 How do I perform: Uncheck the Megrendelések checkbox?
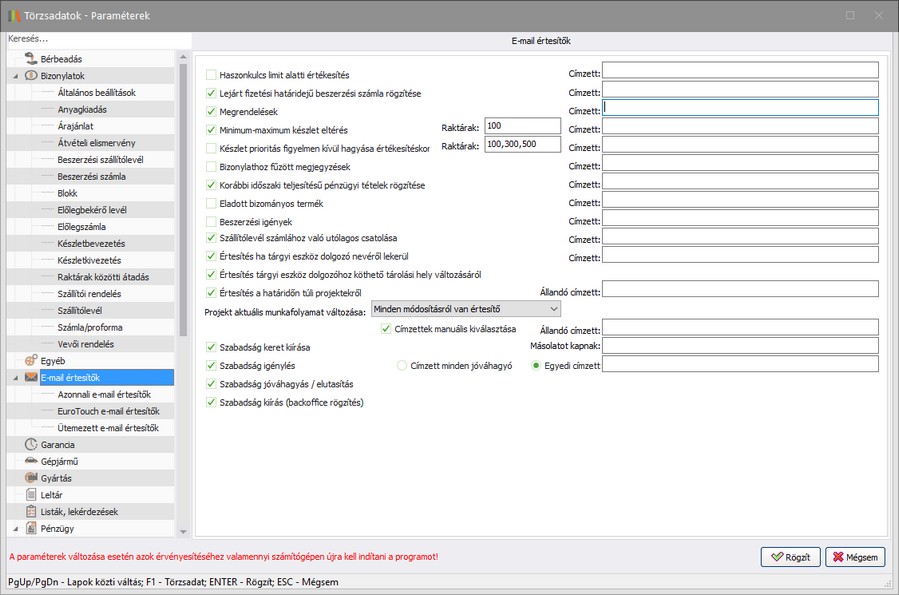(211, 111)
